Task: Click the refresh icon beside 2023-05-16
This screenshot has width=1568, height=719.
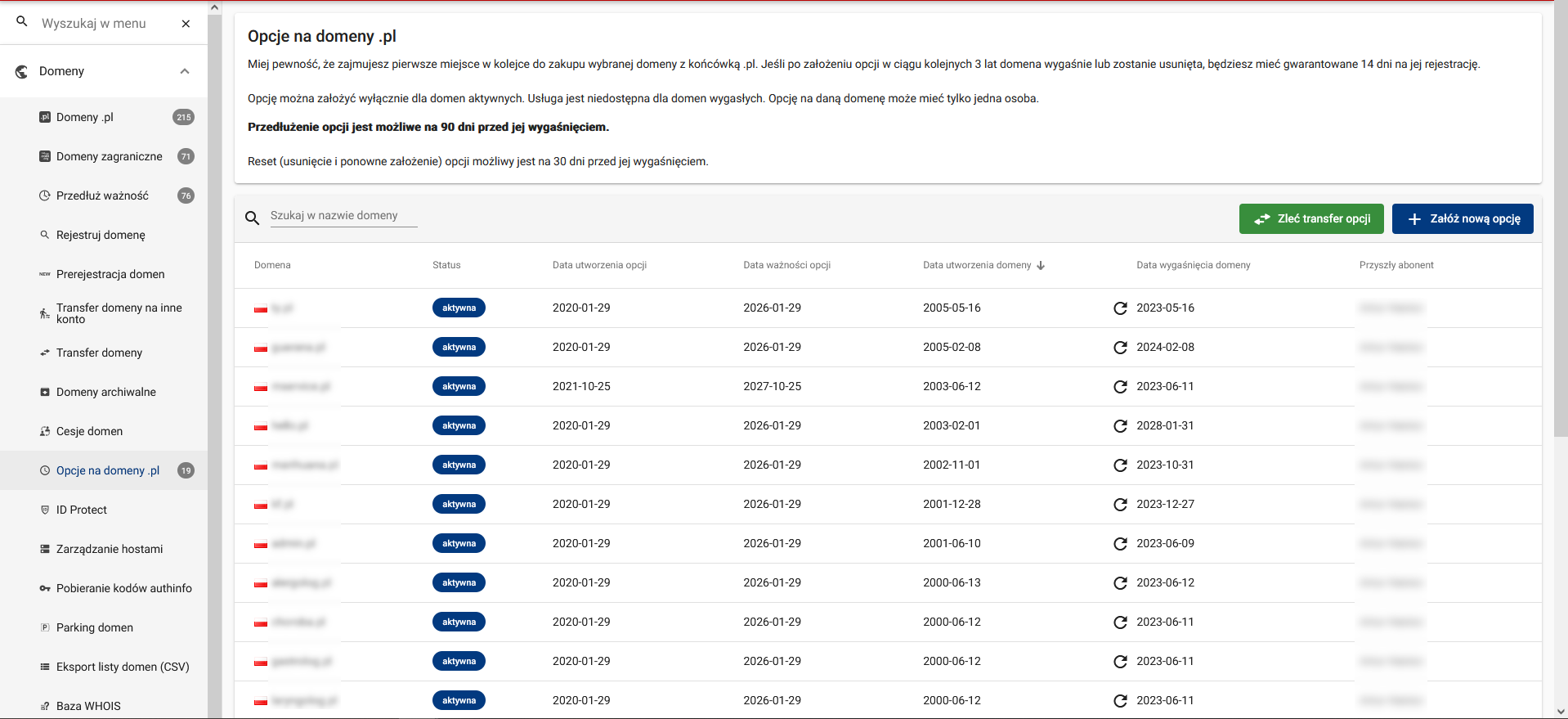Action: (1120, 308)
